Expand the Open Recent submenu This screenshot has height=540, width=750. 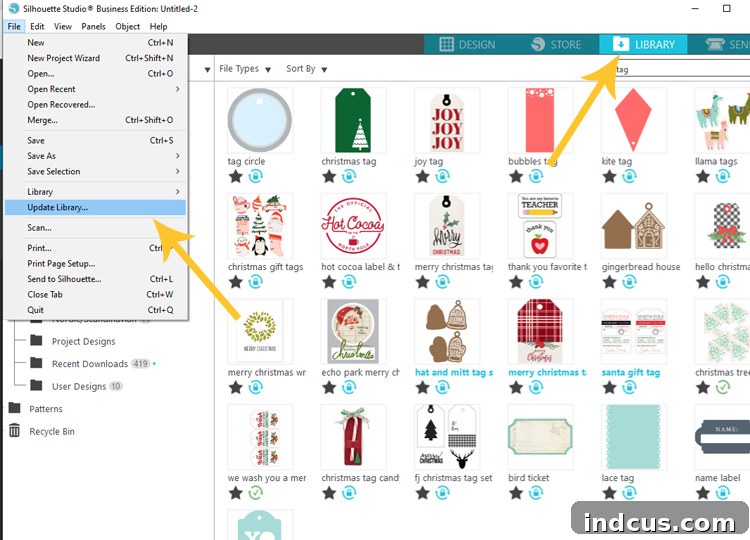click(x=95, y=89)
